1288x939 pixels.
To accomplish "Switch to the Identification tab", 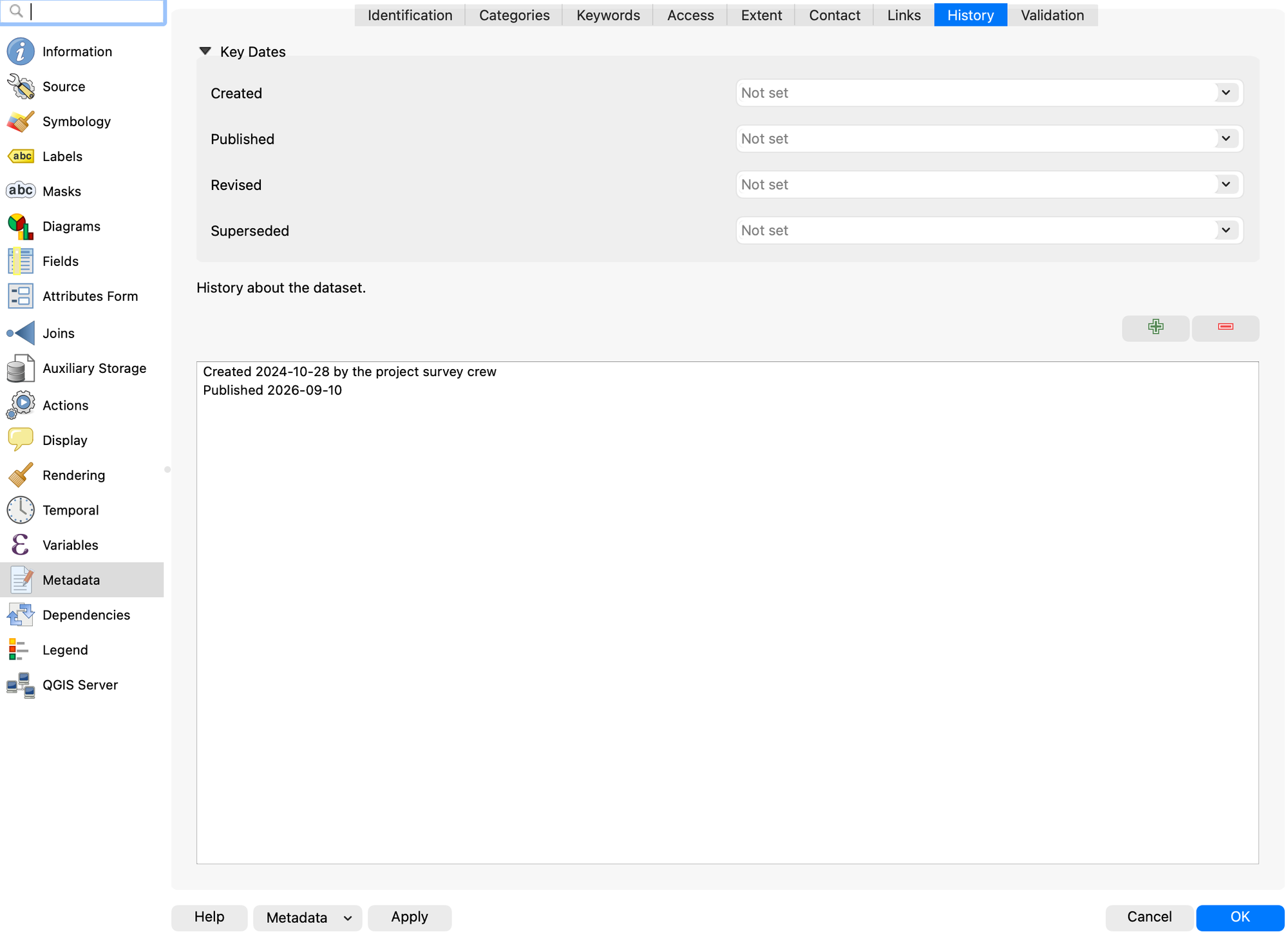I will point(410,15).
